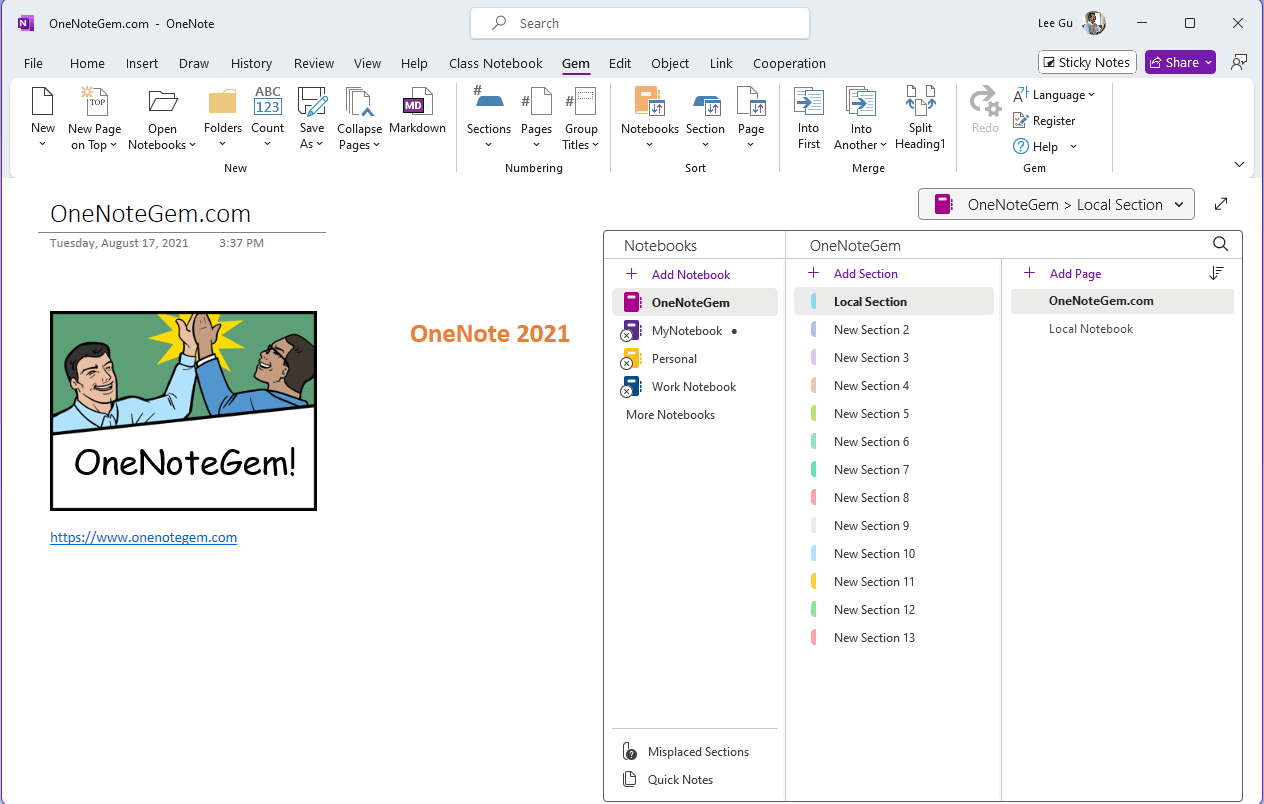Switch to the Object tab
The image size is (1264, 804).
pos(670,63)
